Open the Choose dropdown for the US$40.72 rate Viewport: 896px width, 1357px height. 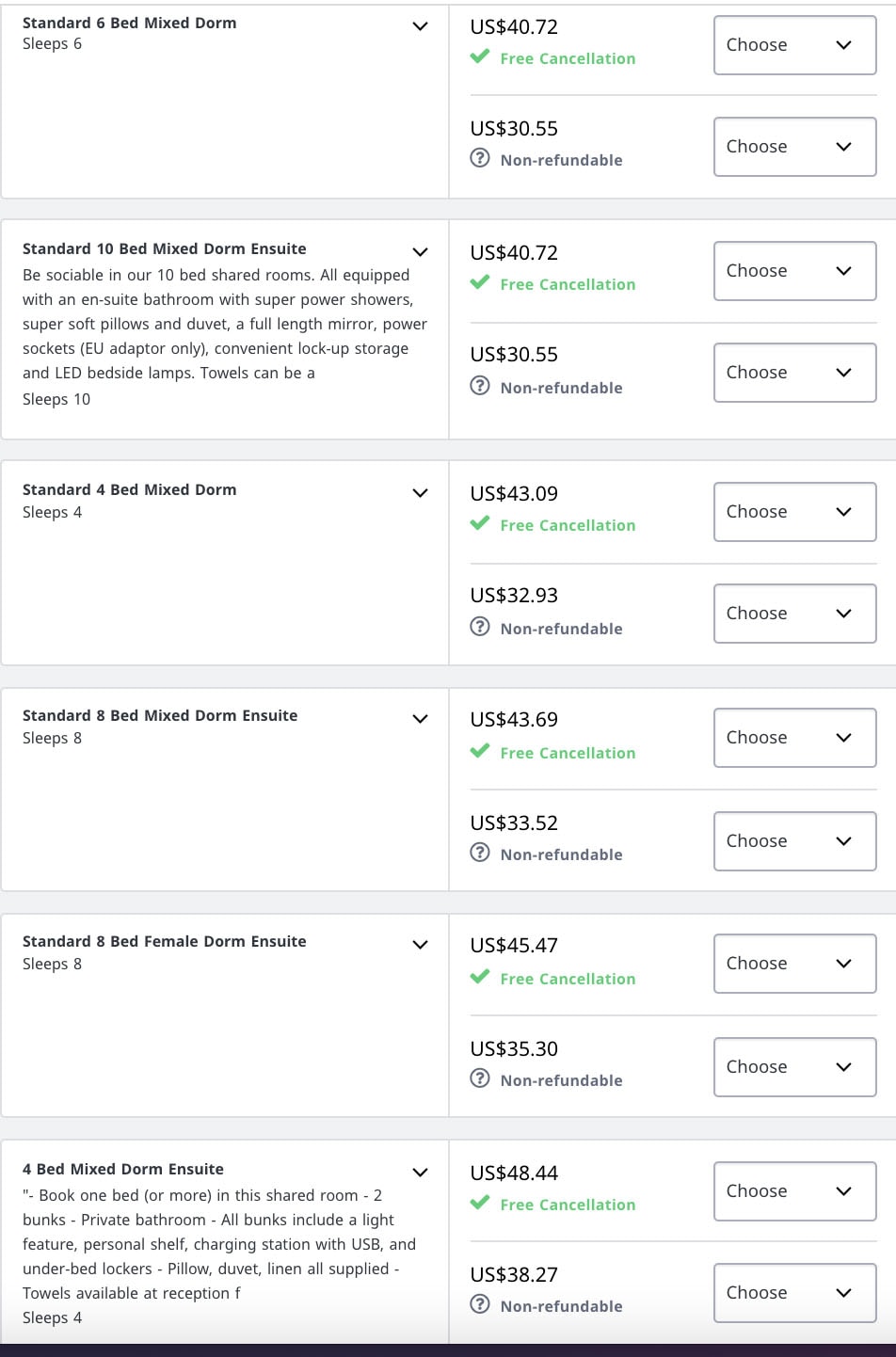click(794, 44)
